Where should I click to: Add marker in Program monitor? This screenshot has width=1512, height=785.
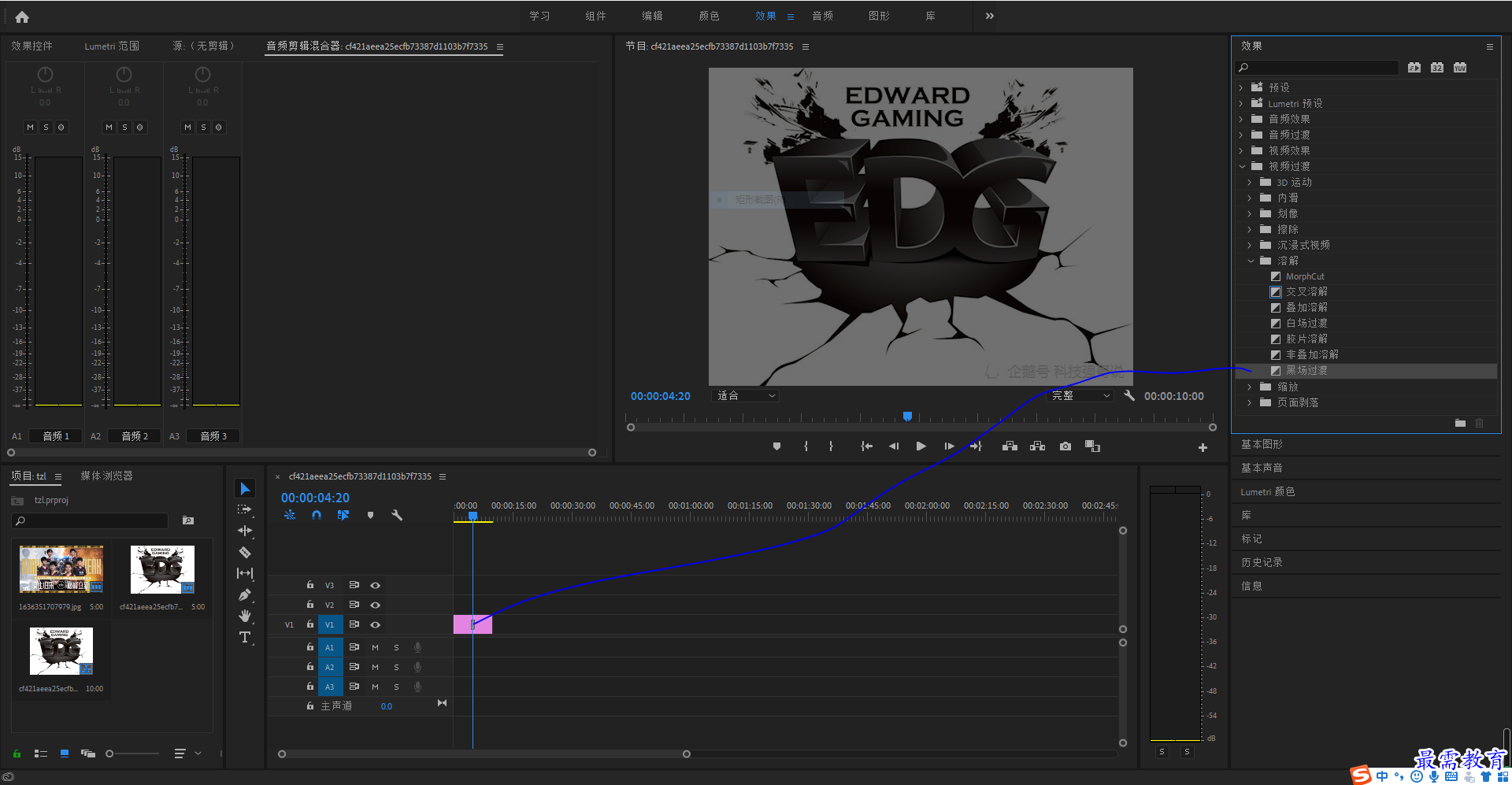pos(776,446)
